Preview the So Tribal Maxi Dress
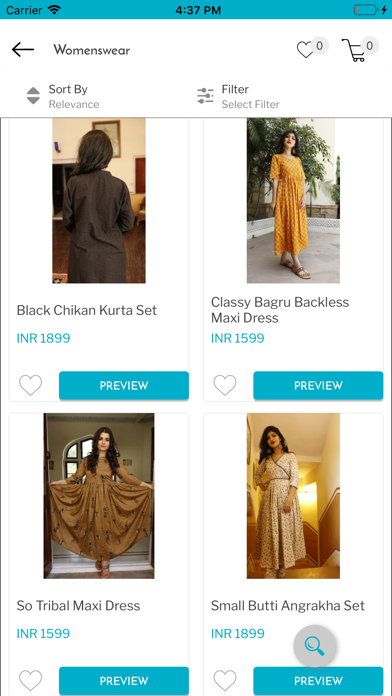This screenshot has height=696, width=392. pyautogui.click(x=124, y=680)
